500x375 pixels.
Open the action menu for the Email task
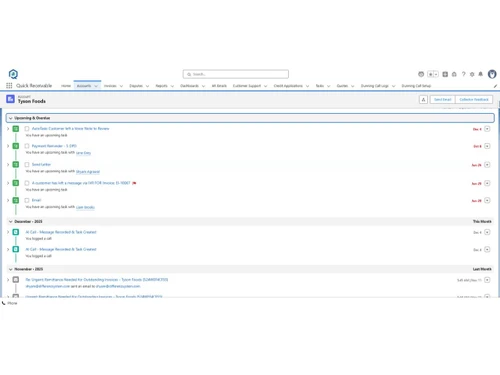(487, 200)
